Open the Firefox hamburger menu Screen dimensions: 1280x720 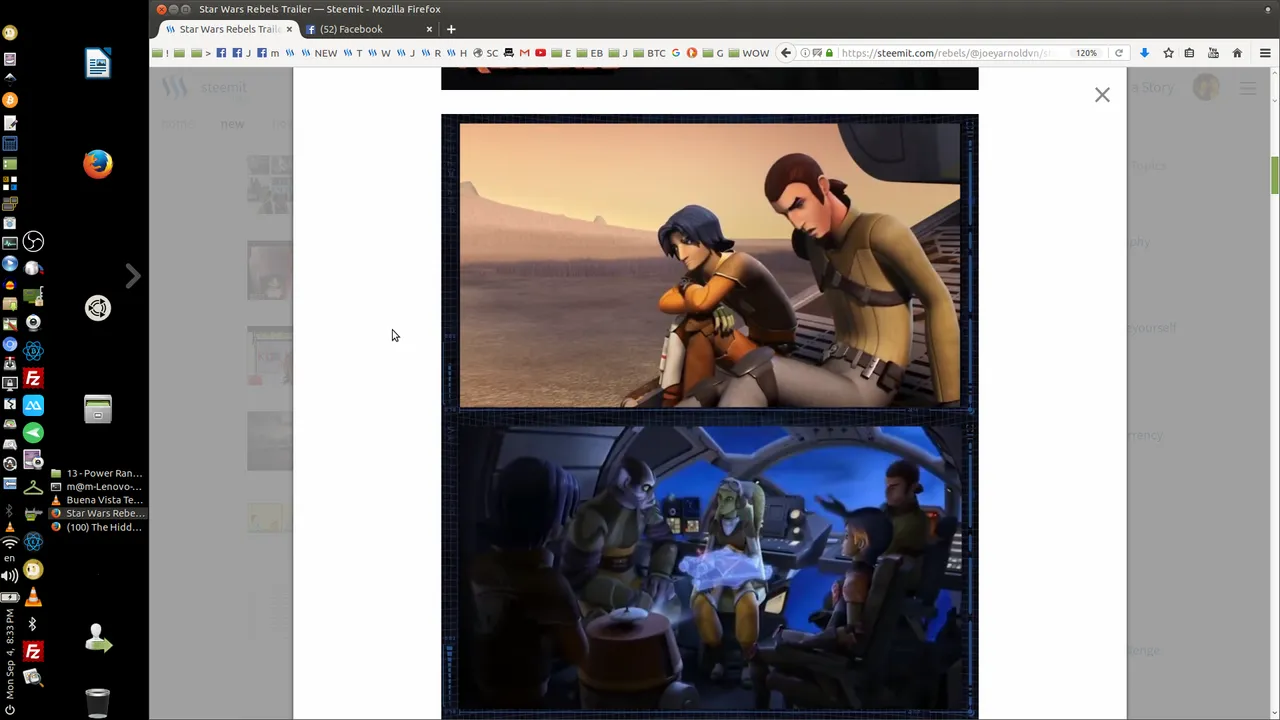1265,53
